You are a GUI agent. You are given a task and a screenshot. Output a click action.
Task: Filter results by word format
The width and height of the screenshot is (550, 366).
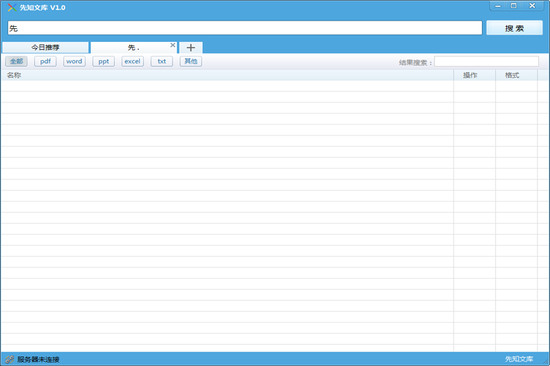(74, 61)
